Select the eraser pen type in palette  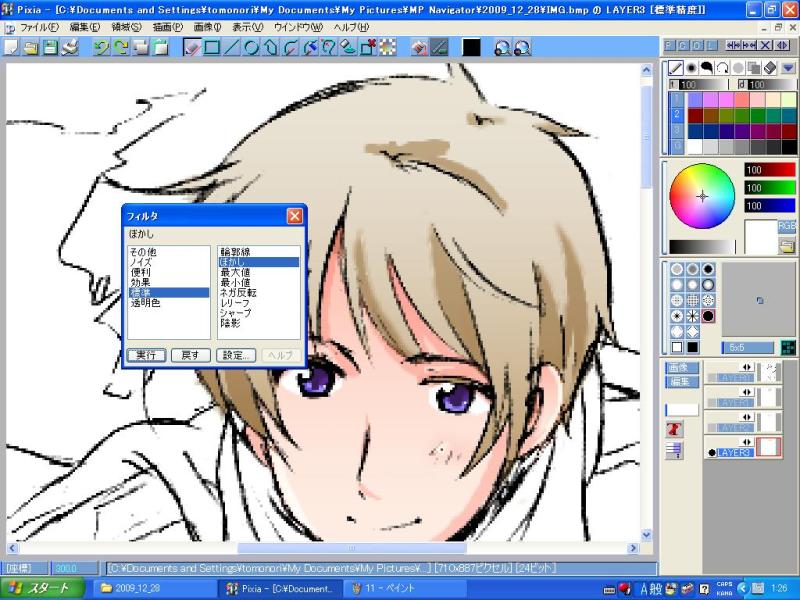pyautogui.click(x=770, y=67)
